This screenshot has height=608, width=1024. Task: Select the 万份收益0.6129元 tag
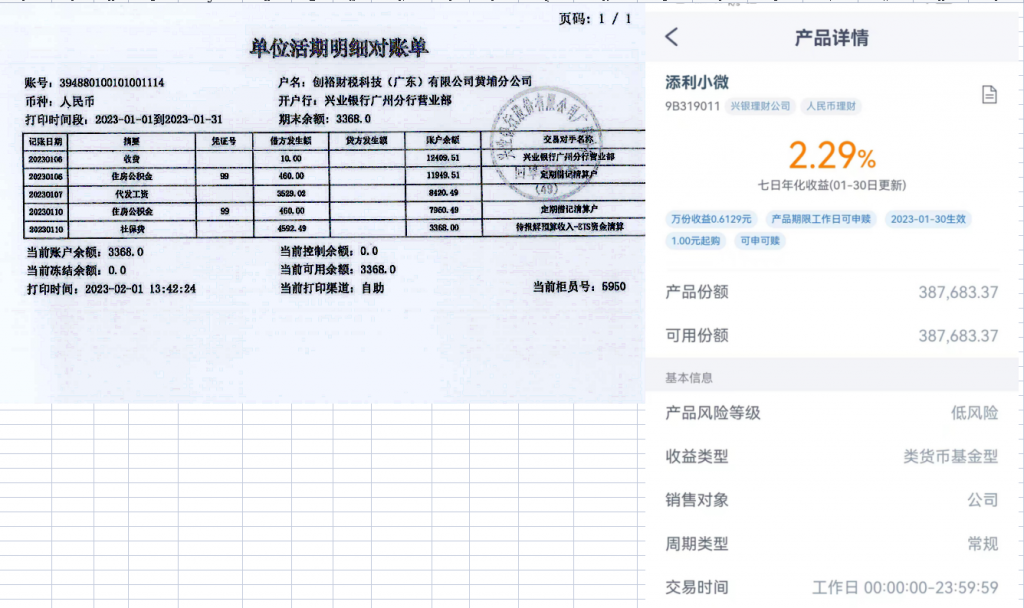[x=711, y=219]
